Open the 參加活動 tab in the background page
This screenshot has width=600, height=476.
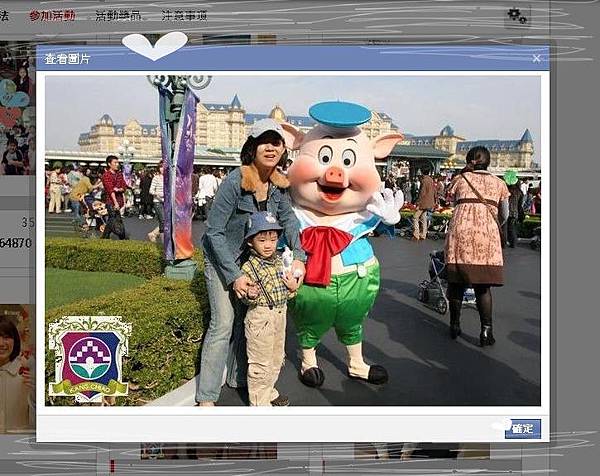click(52, 16)
